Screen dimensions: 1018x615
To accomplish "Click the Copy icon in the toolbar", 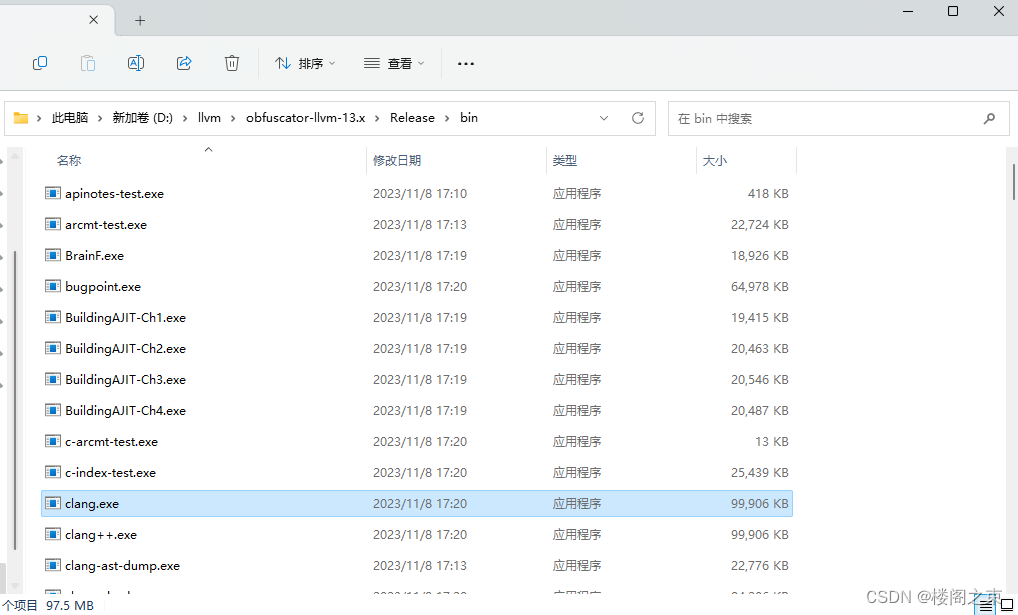I will click(x=40, y=63).
